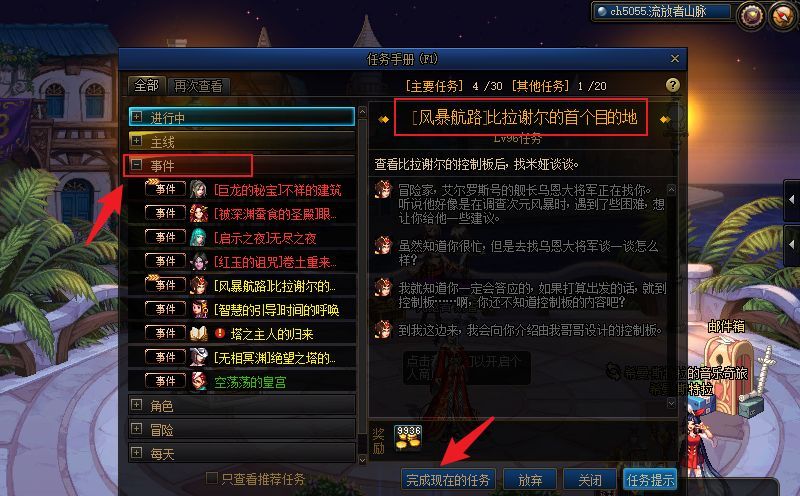
Task: Click the yellow question mark help icon
Action: pyautogui.click(x=672, y=85)
